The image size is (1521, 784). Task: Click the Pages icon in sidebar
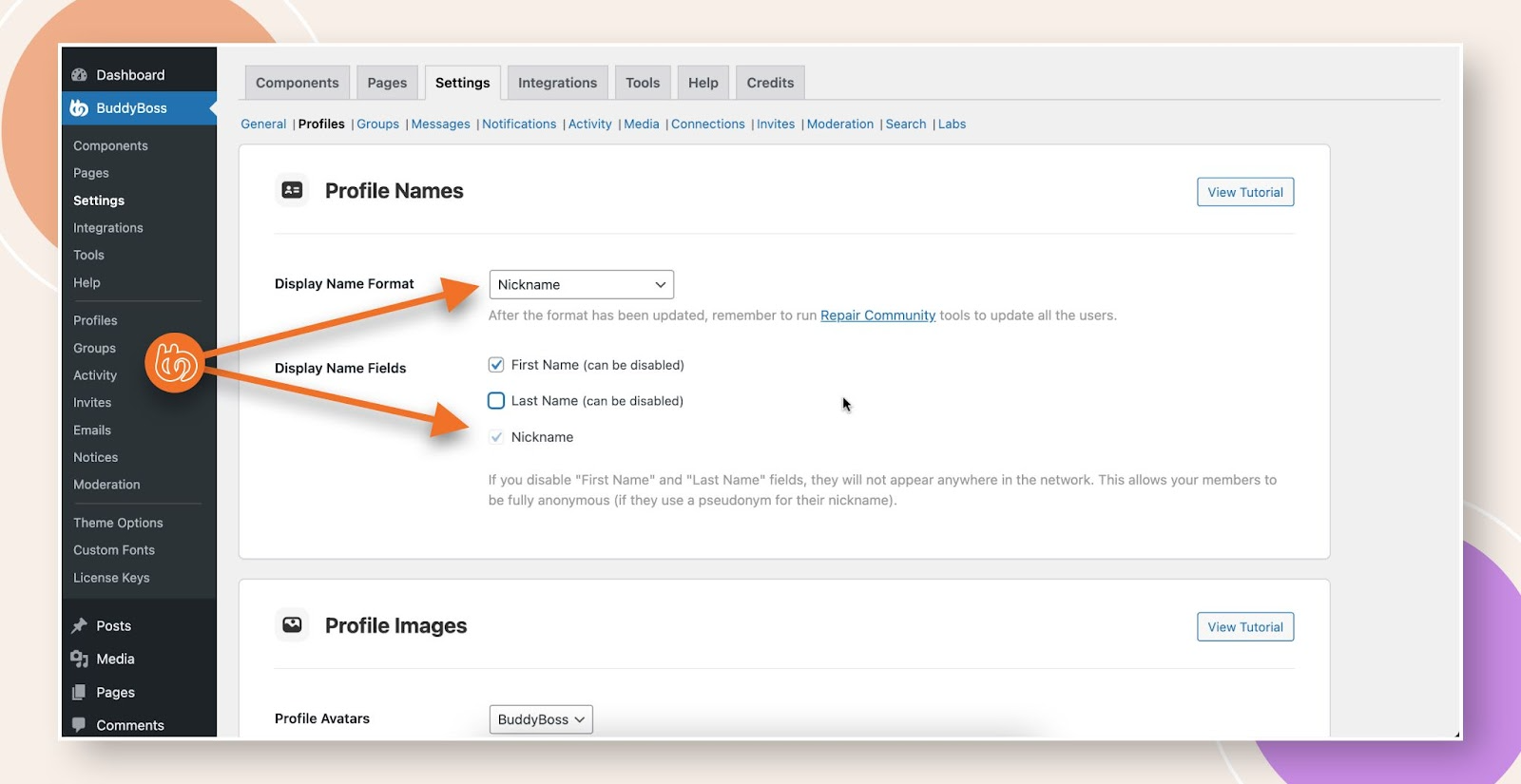coord(79,693)
